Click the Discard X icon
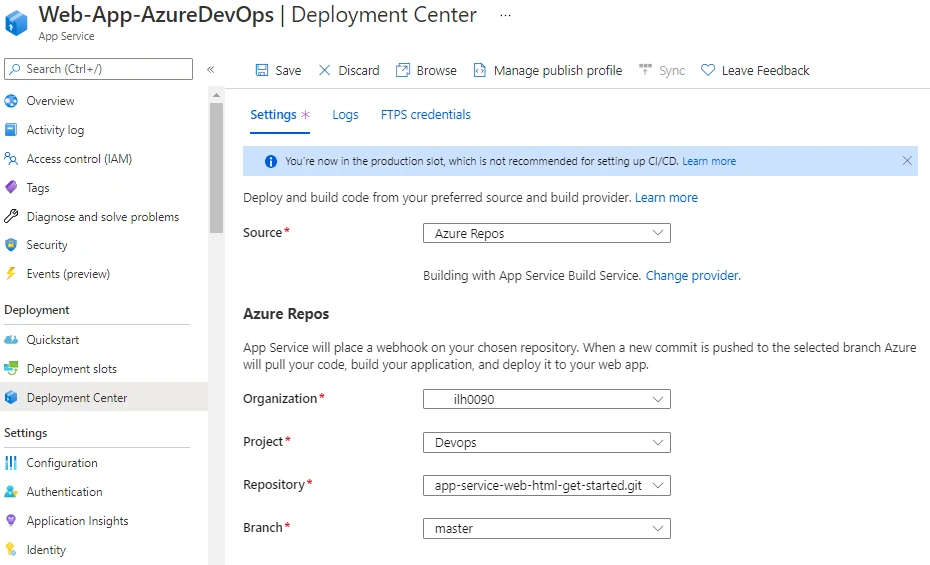The width and height of the screenshot is (930, 565). pyautogui.click(x=324, y=71)
